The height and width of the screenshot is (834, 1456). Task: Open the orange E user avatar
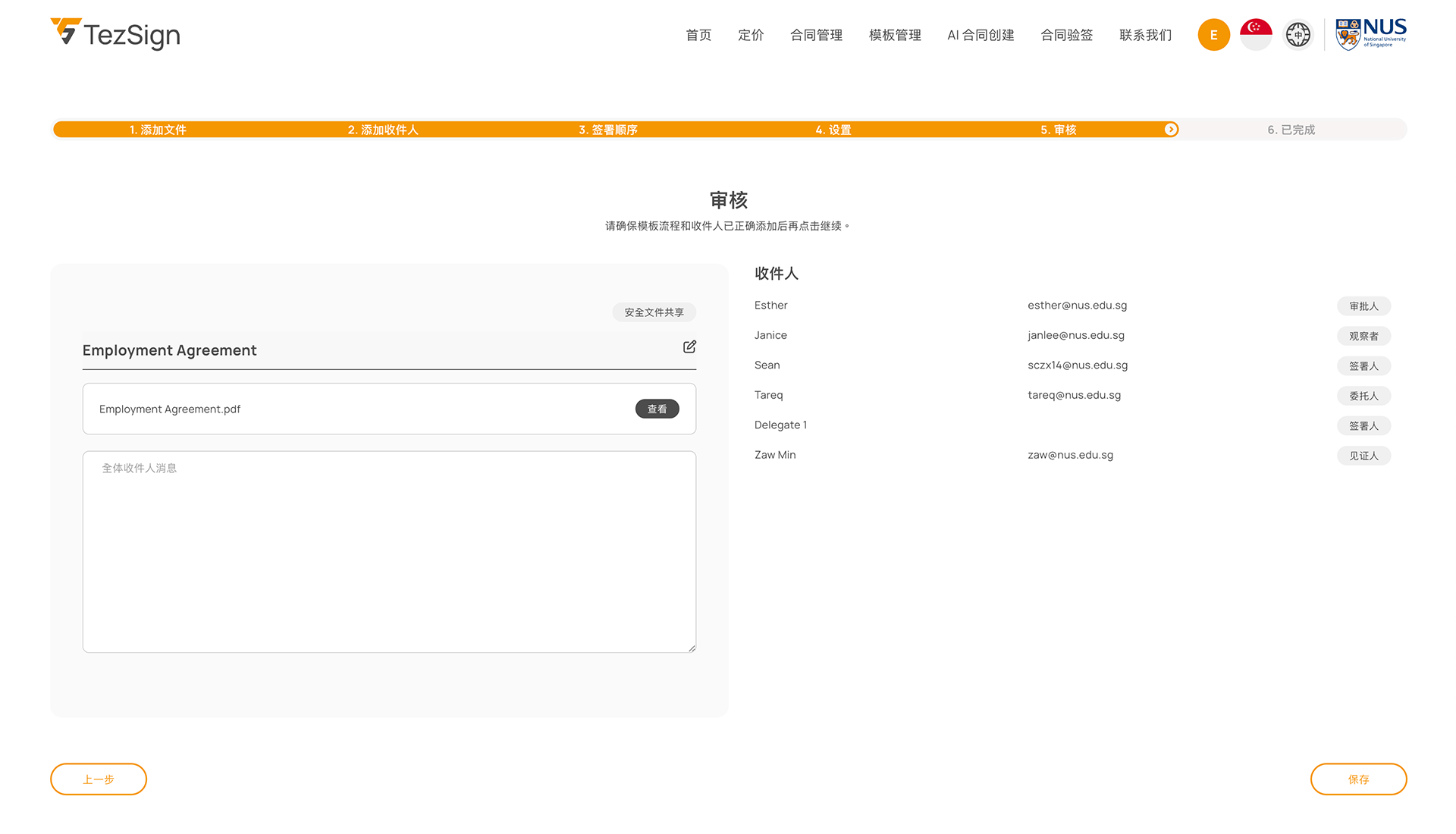coord(1213,35)
